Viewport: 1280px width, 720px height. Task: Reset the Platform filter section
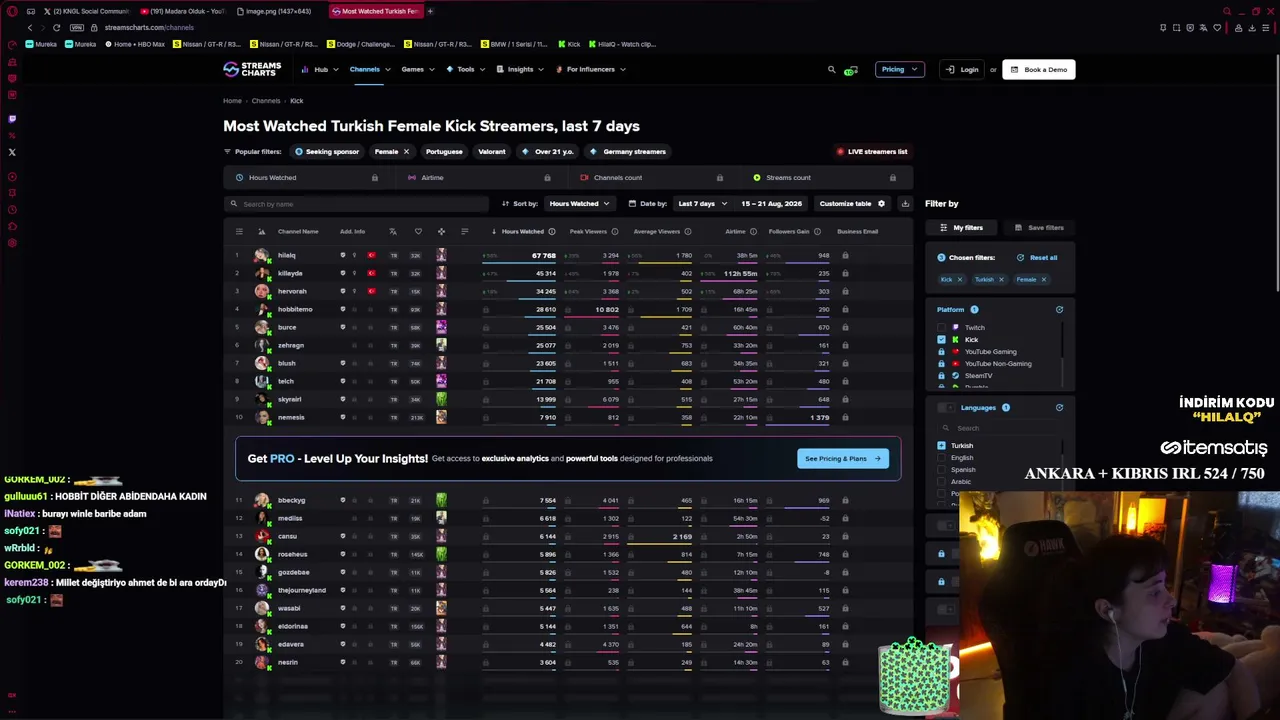tap(1059, 310)
